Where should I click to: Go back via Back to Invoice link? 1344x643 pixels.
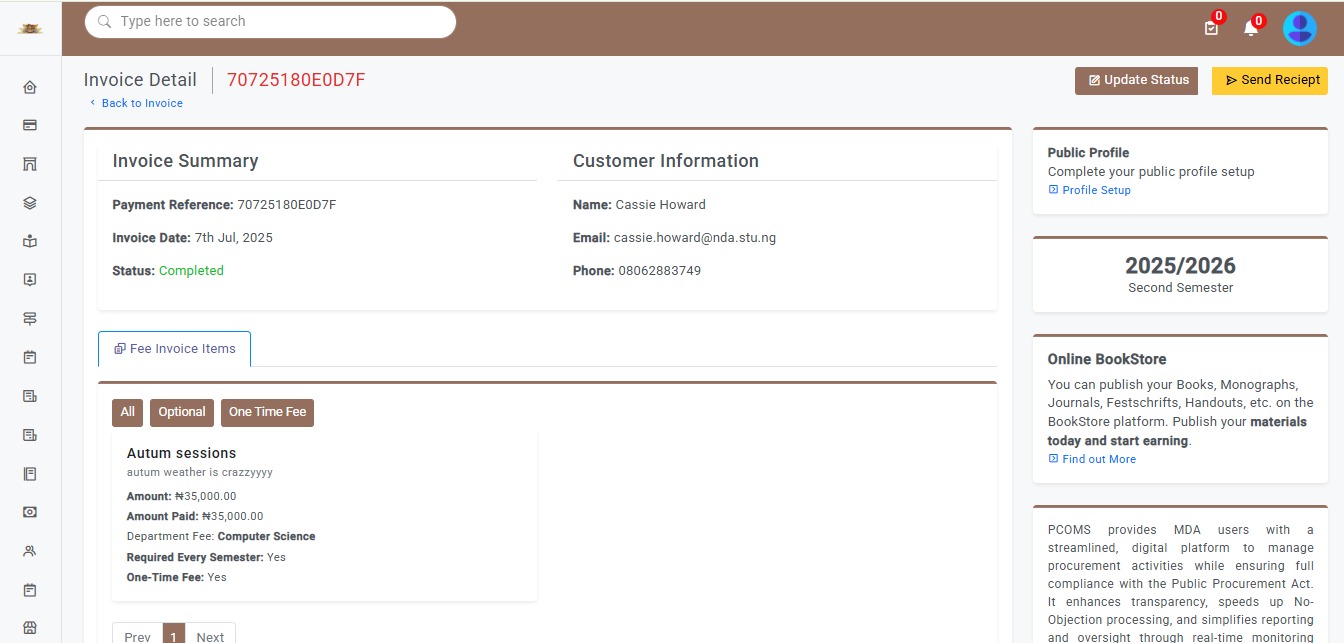pos(141,103)
